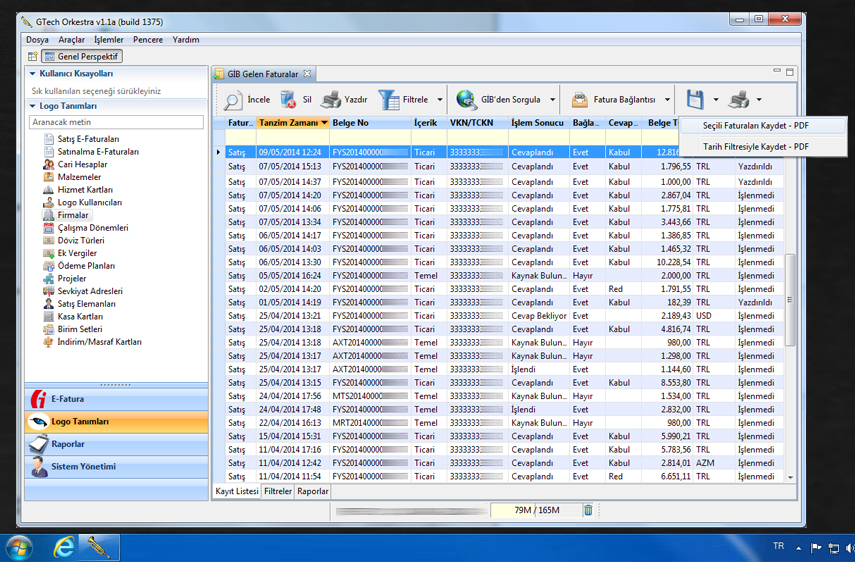Click the floppy disk save icon

(694, 100)
